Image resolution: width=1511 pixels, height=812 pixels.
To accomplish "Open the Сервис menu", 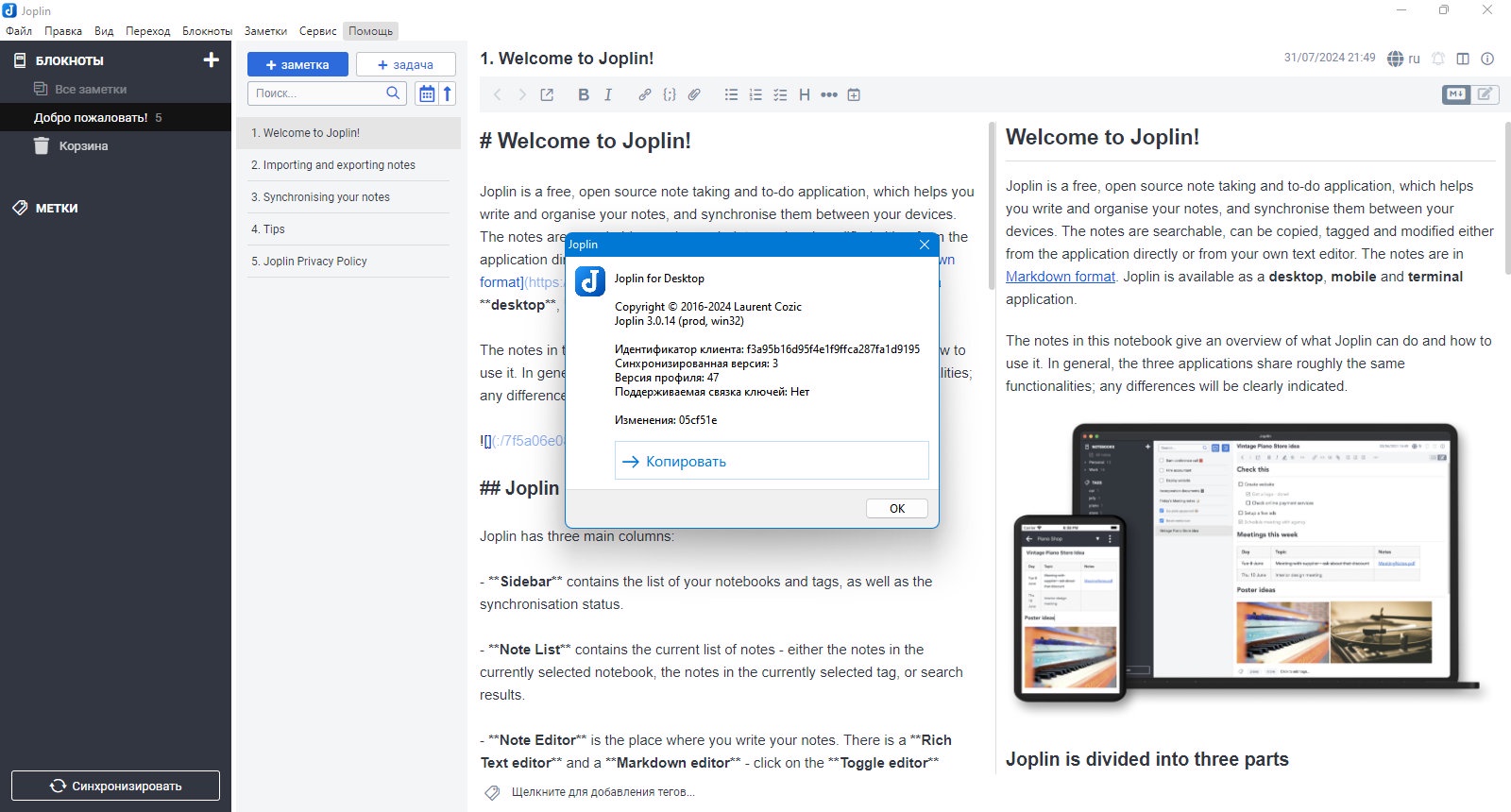I will (317, 31).
